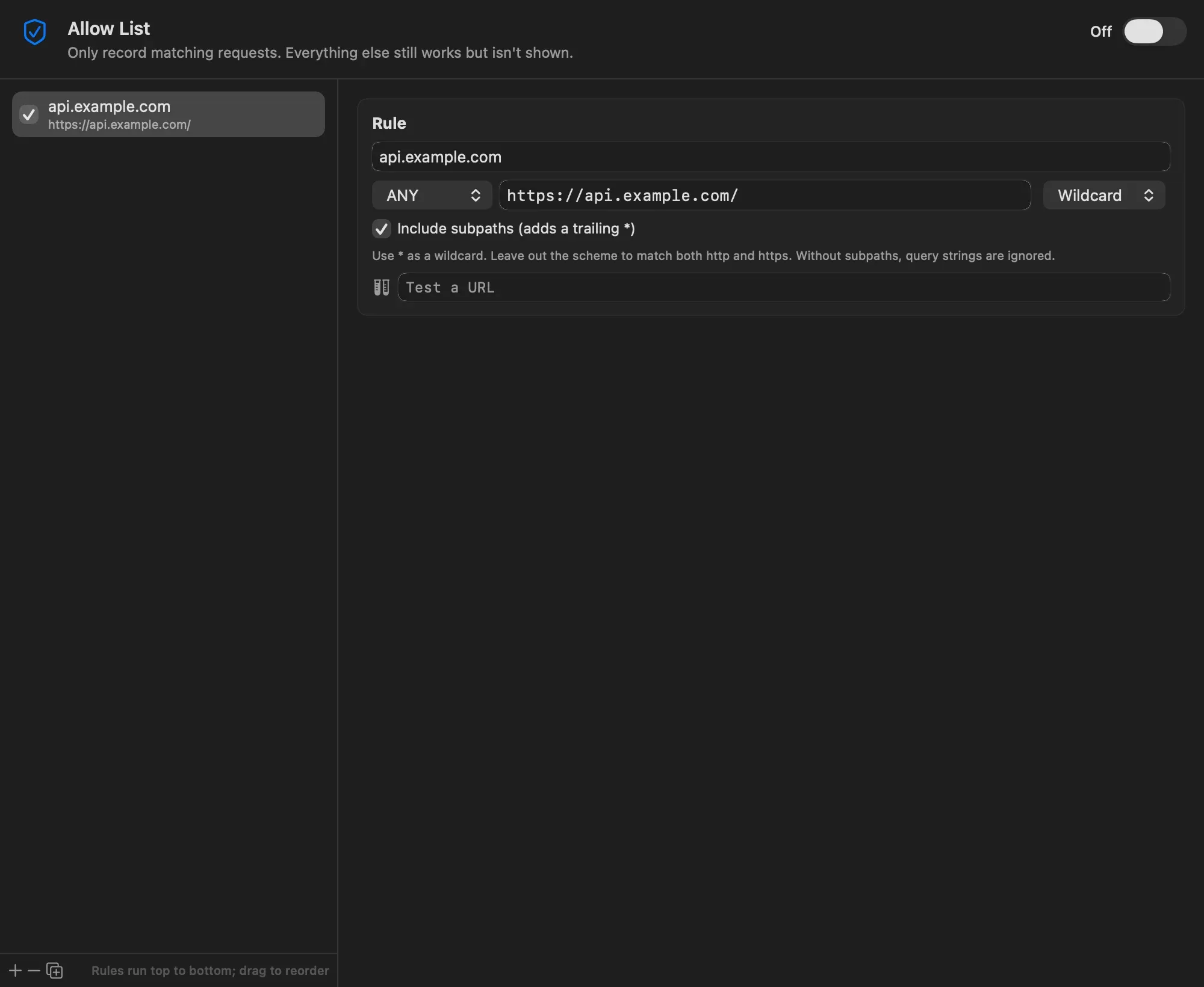Disable Include subpaths checkbox
Viewport: 1204px width, 987px height.
[382, 229]
